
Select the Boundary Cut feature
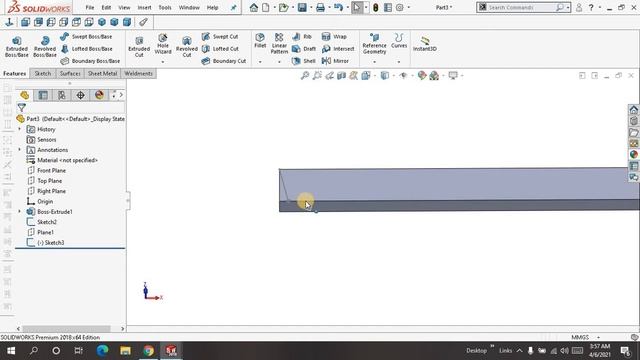(x=224, y=61)
